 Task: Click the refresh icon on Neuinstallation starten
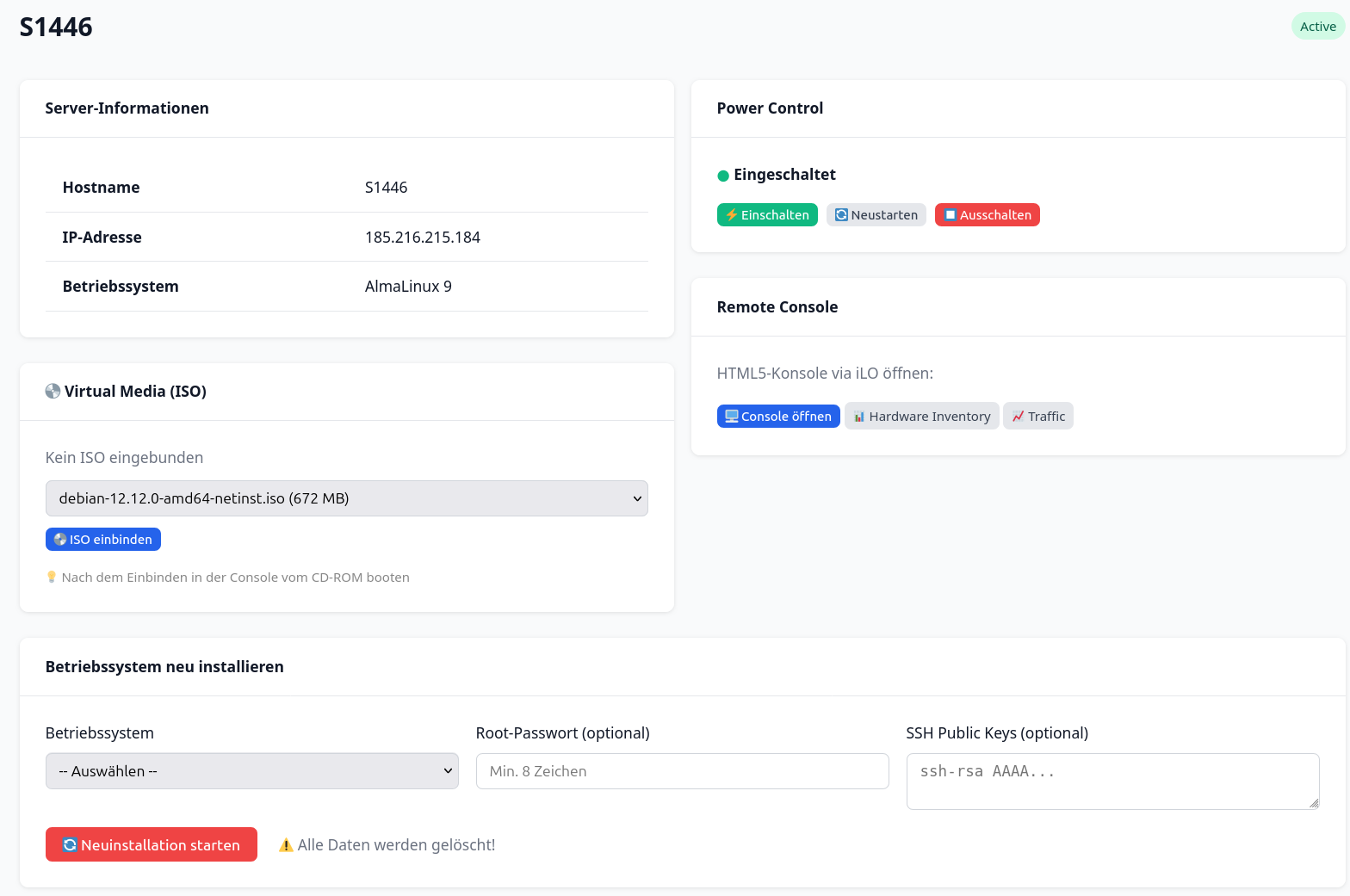point(70,845)
